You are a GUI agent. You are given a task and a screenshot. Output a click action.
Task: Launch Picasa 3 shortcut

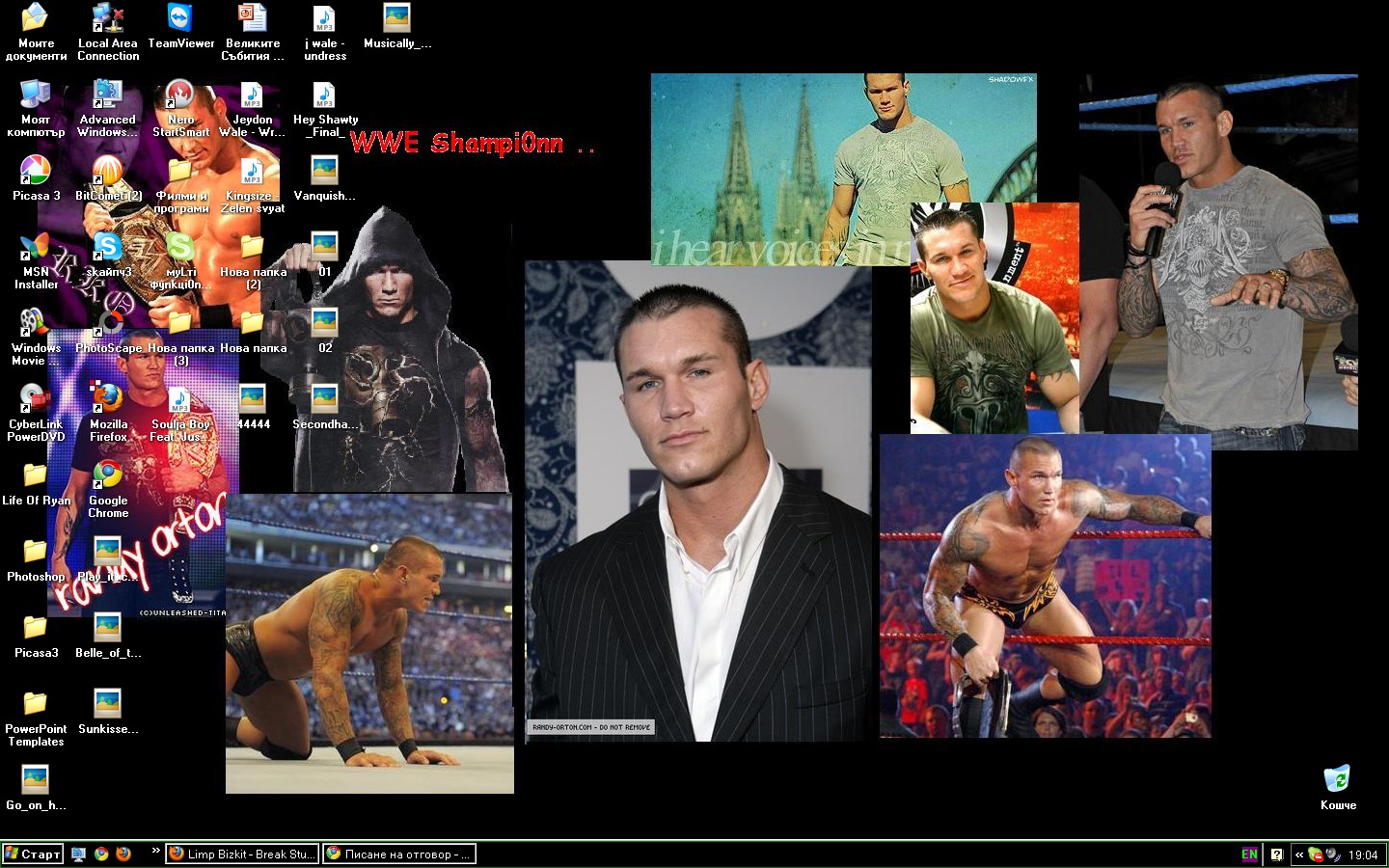[36, 178]
